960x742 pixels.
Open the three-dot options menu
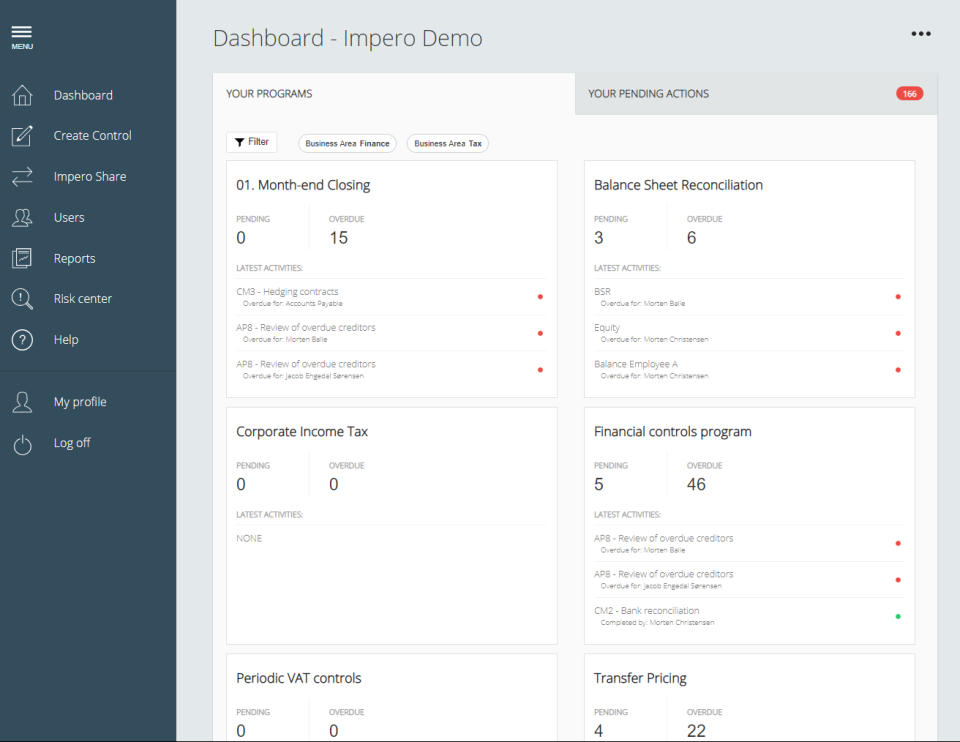pyautogui.click(x=921, y=34)
